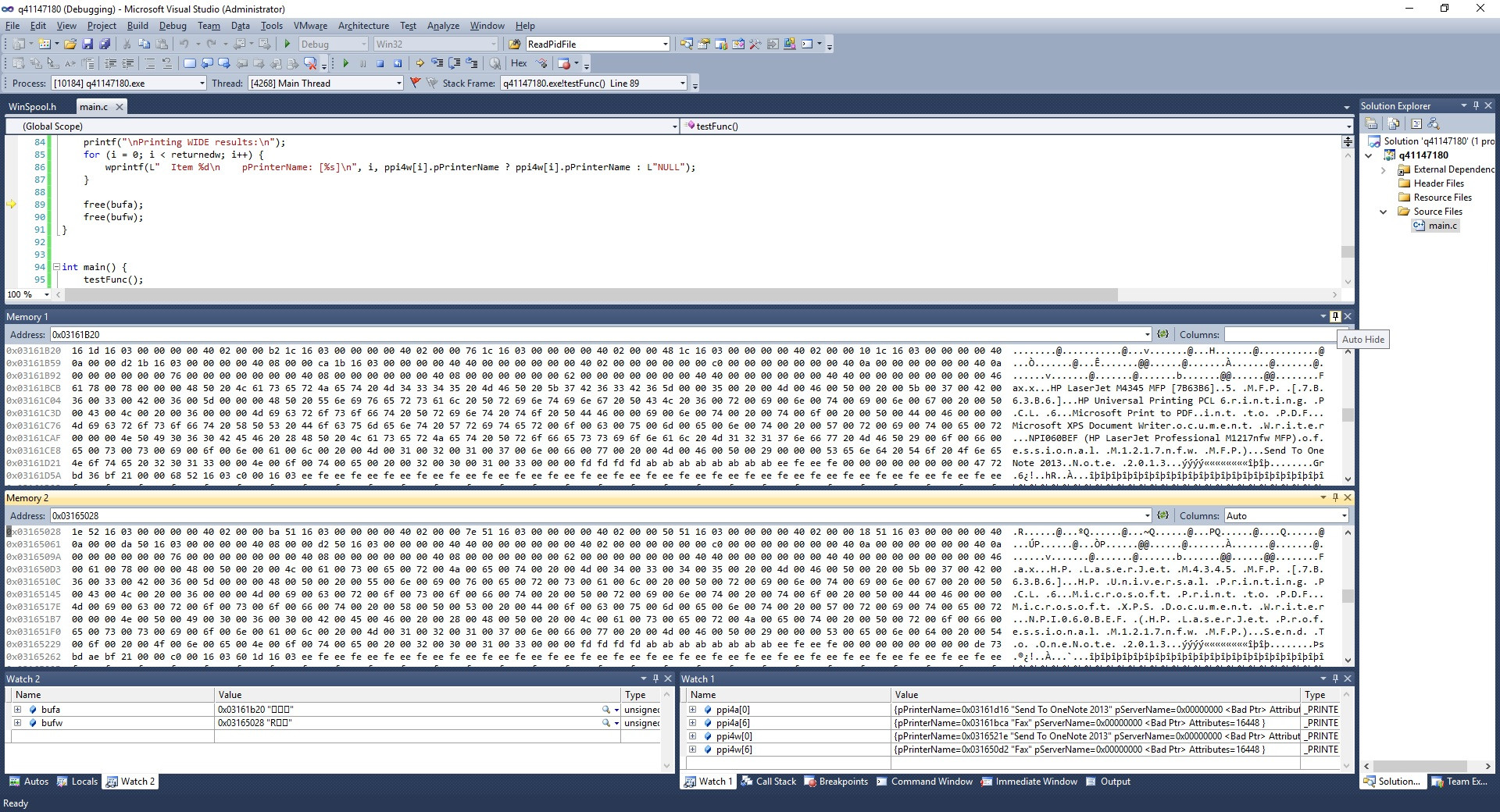
Task: Click the editor split-window handle above scrollbar
Action: 1348,141
